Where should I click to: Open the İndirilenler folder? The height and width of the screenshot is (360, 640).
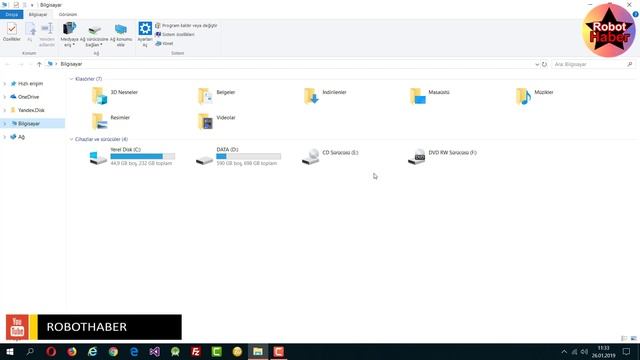point(325,96)
